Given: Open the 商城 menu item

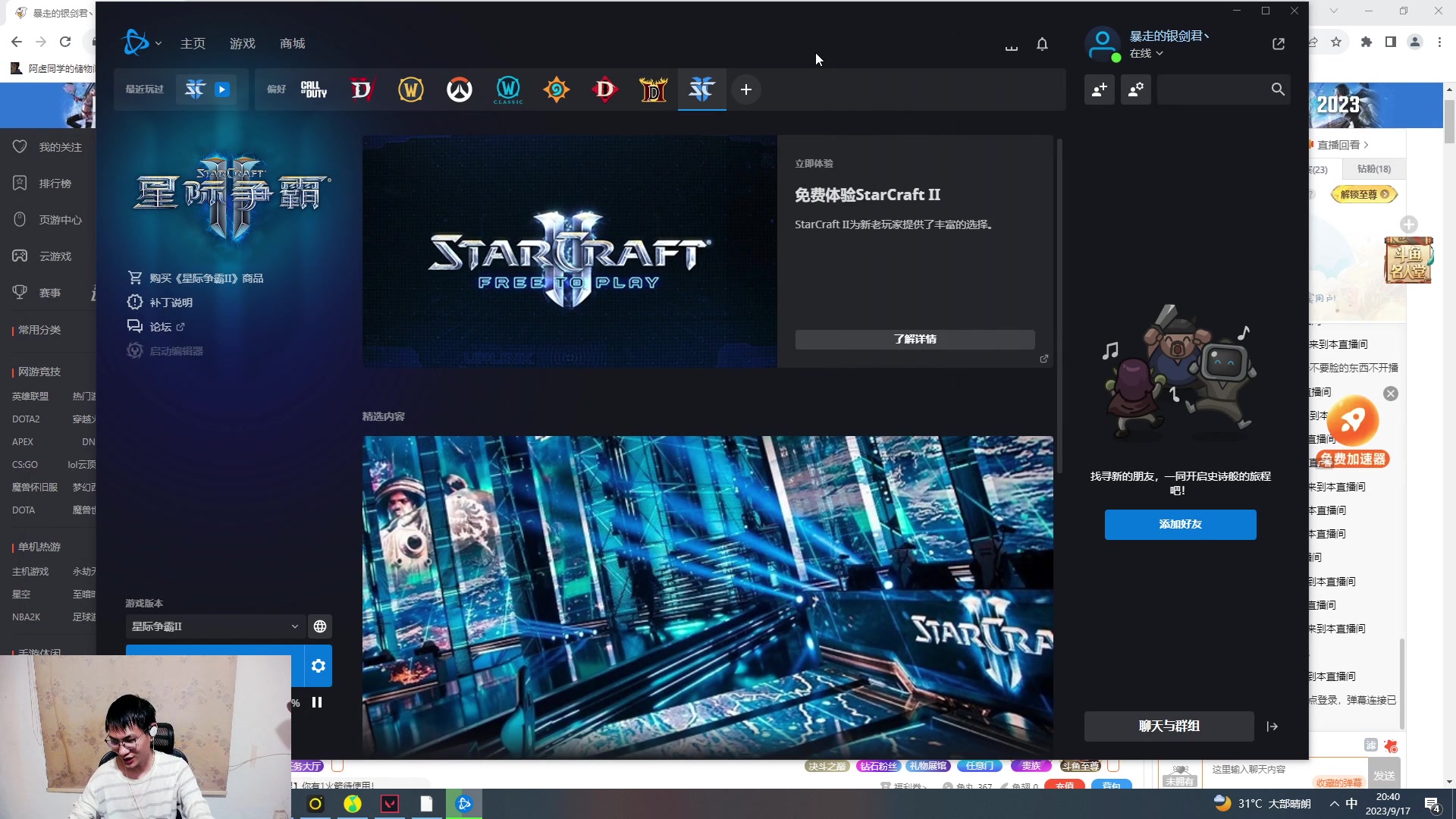Looking at the screenshot, I should click(291, 43).
